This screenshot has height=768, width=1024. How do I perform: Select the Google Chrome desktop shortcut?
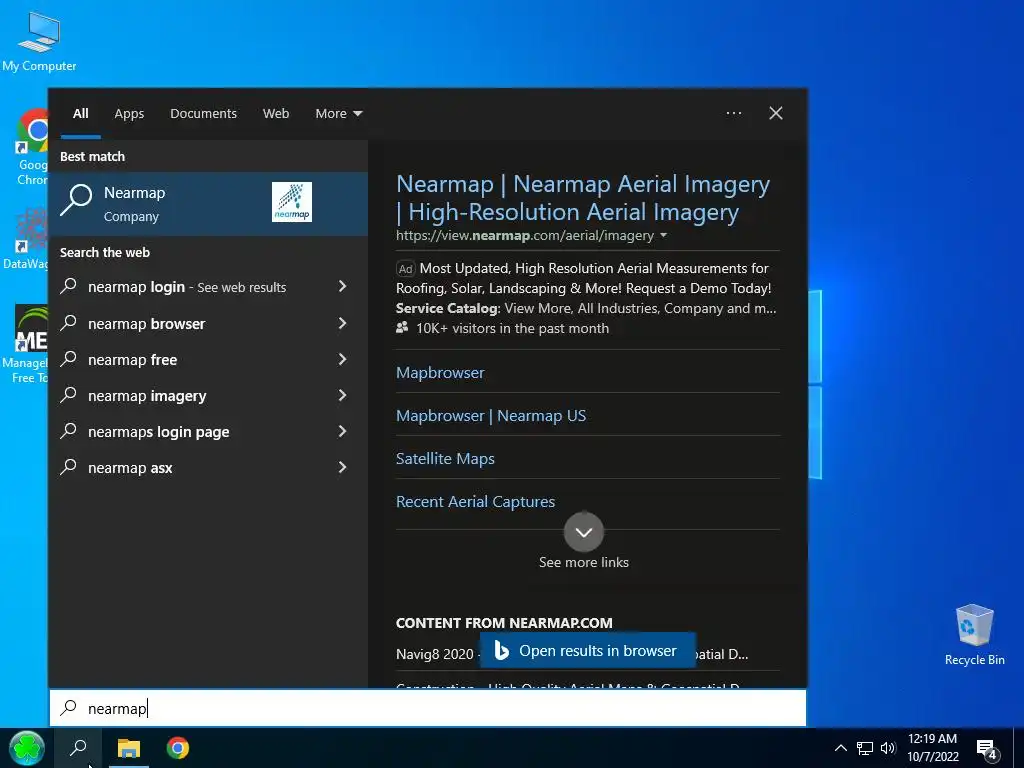[x=33, y=148]
